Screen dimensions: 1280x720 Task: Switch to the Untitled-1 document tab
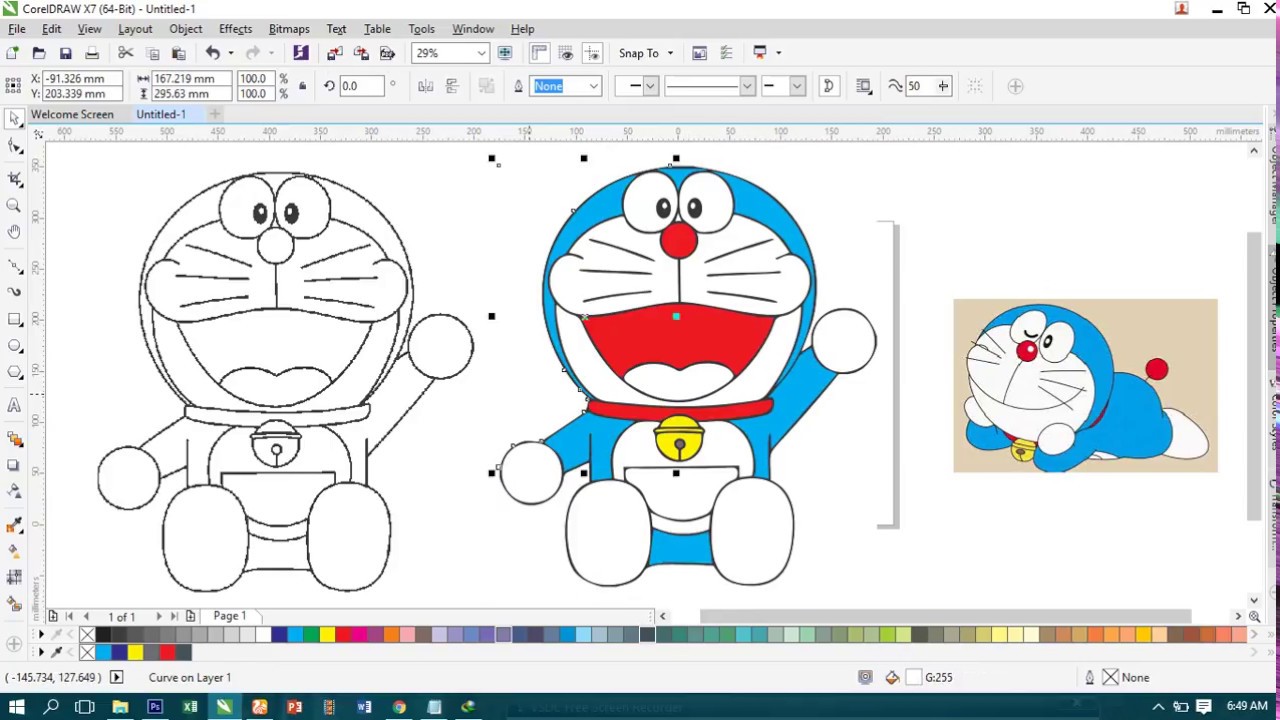click(161, 114)
